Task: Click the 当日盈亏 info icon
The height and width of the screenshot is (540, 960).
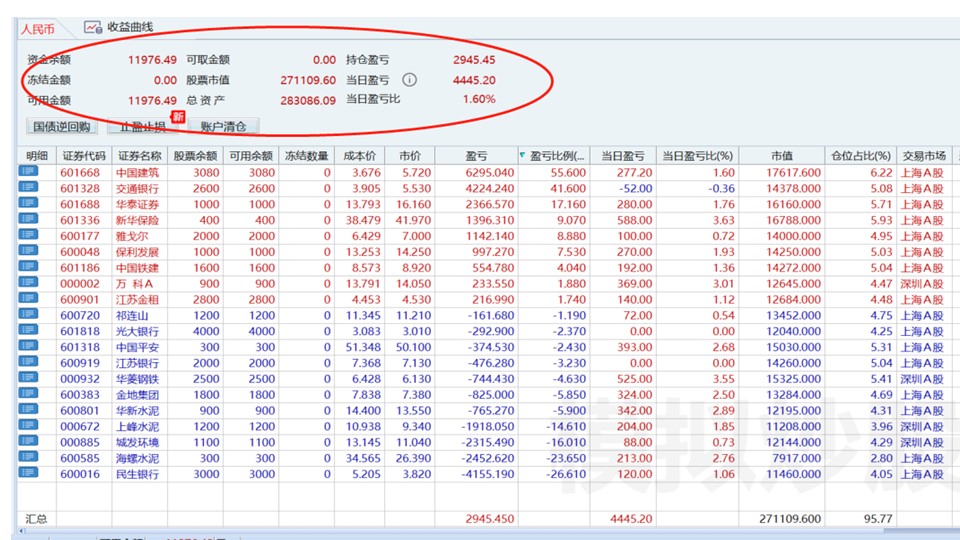Action: tap(410, 80)
